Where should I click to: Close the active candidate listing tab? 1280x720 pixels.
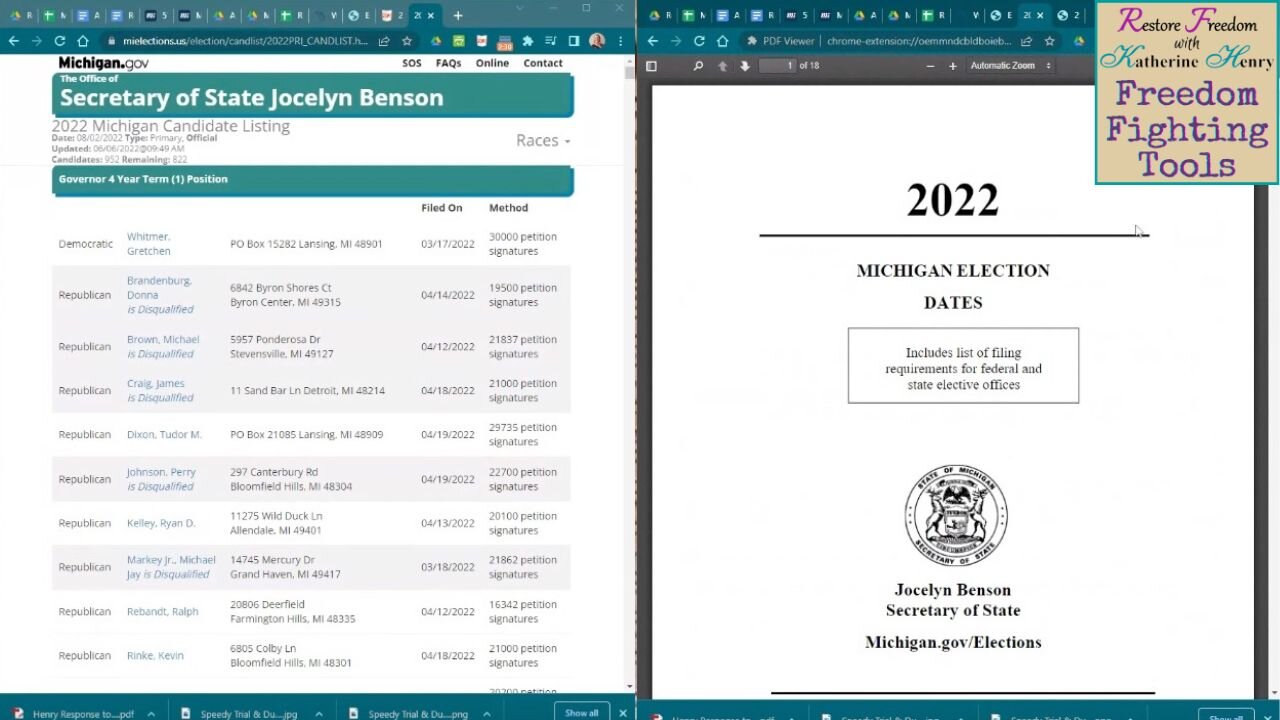(431, 16)
